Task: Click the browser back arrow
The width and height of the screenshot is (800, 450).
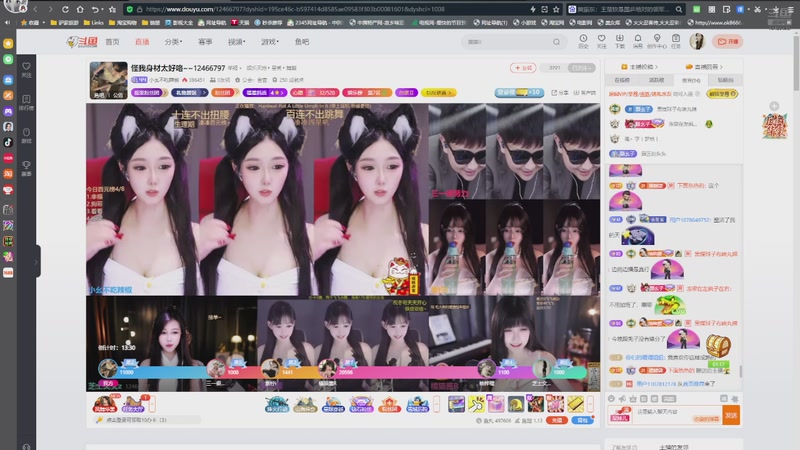Action: click(x=35, y=9)
